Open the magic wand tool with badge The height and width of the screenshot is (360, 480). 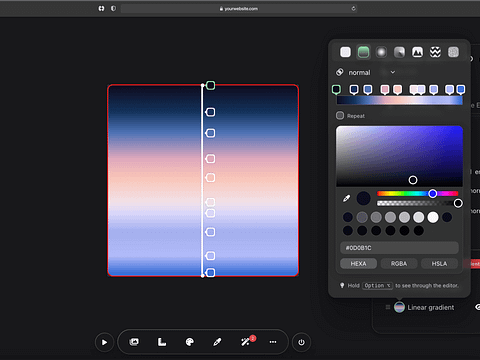(246, 342)
